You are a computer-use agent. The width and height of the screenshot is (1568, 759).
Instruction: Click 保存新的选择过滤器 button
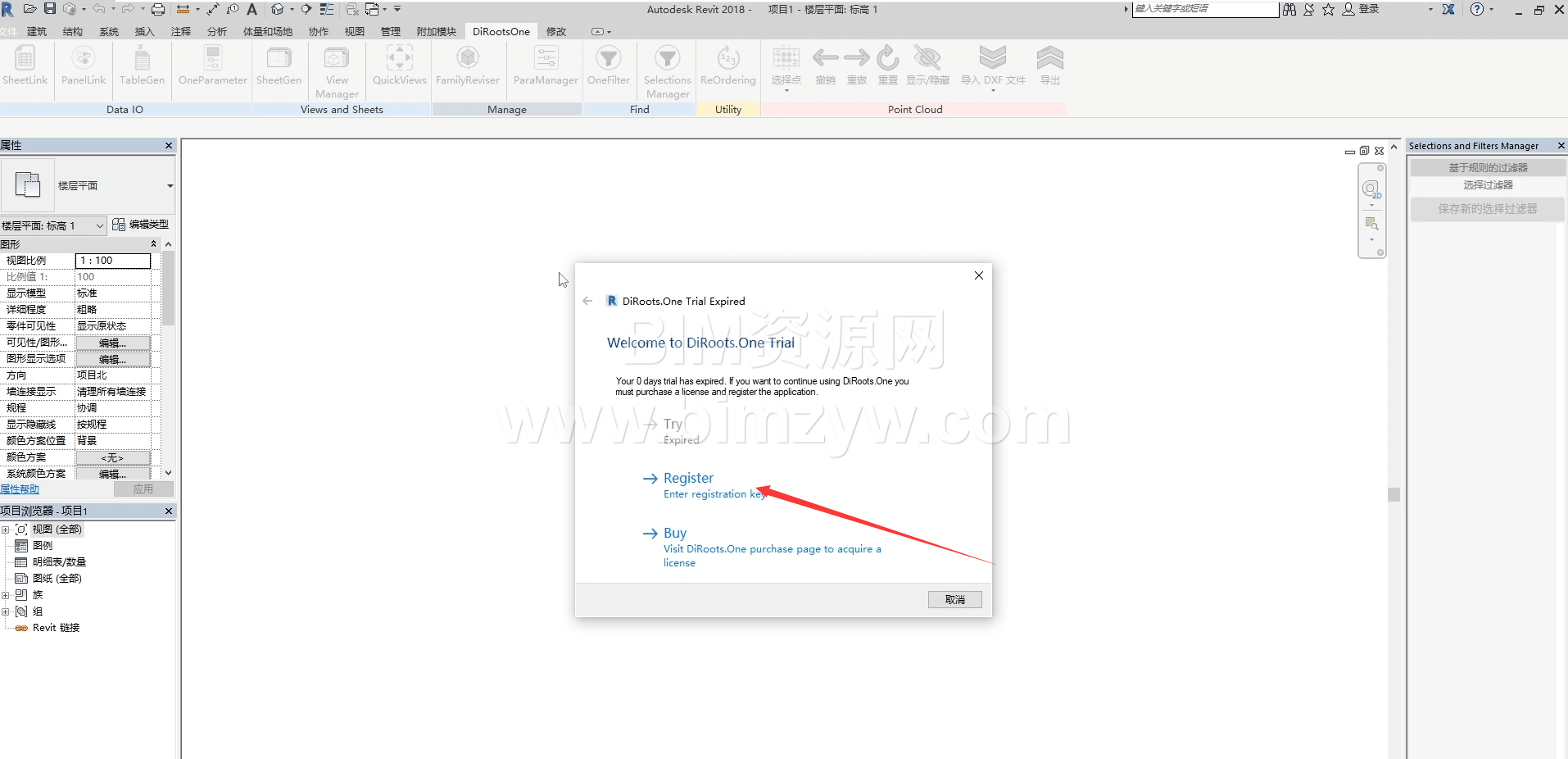[x=1488, y=209]
